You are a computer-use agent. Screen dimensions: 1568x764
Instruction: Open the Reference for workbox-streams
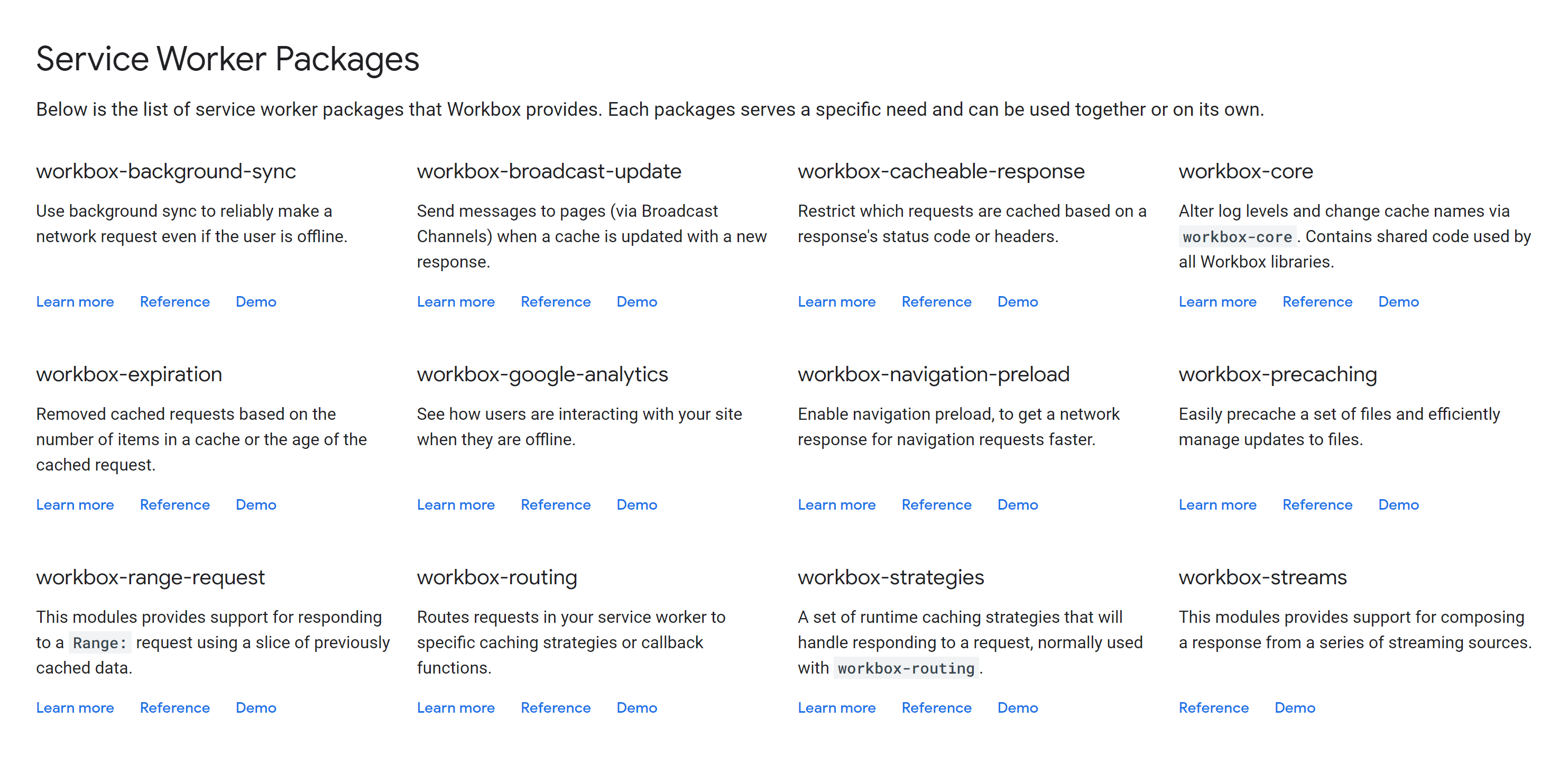click(1213, 707)
